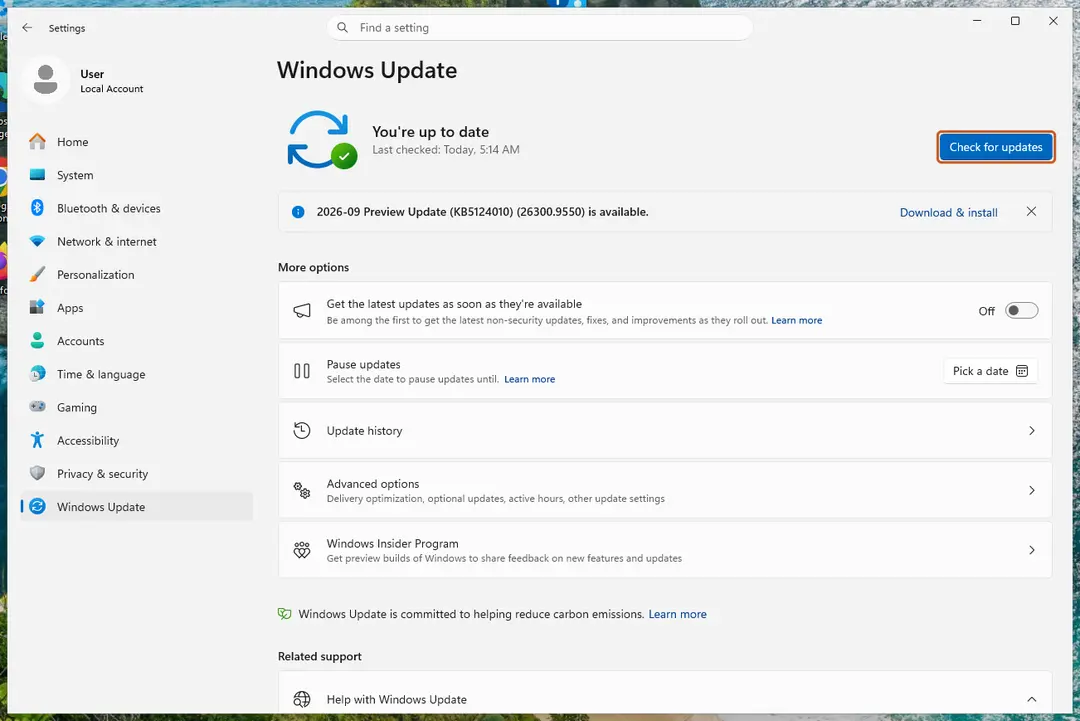Click the Advanced options row title
This screenshot has height=721, width=1080.
pos(373,483)
